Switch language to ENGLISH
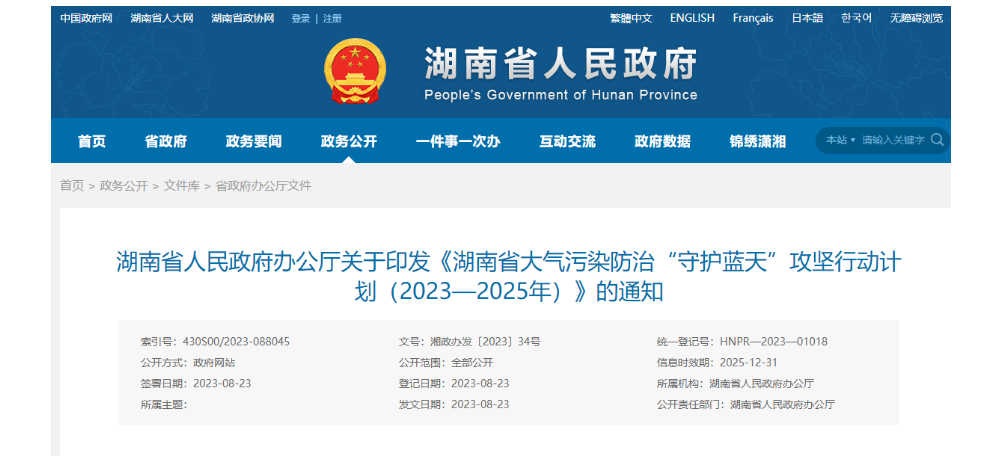The image size is (986, 467). tap(692, 18)
